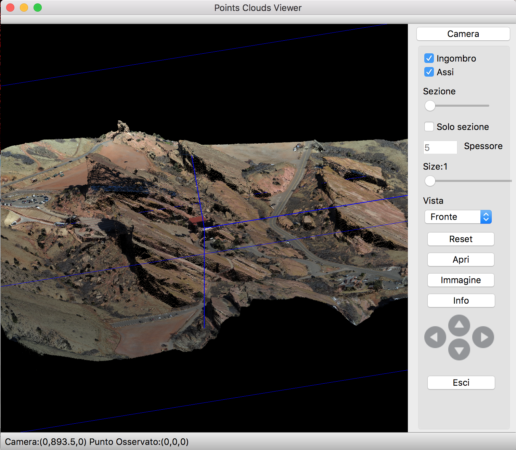Show details with Info button
Viewport: 516px width, 450px height.
pos(461,301)
